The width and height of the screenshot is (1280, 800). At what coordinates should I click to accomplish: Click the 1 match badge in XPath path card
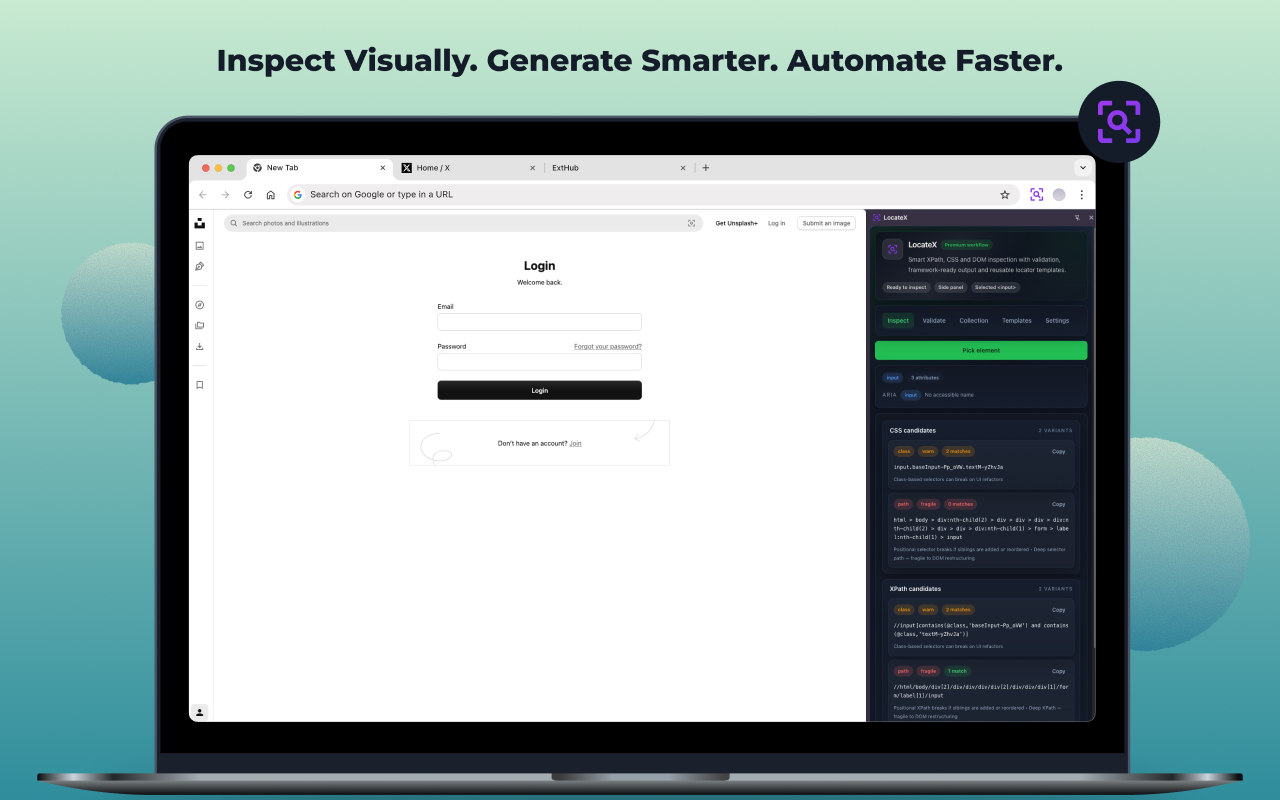click(x=957, y=671)
